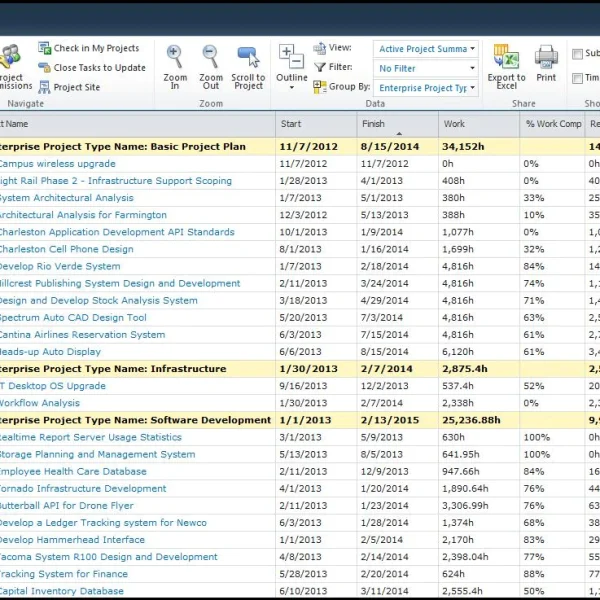Open Develop a Ledger Tracking system for Newco
600x600 pixels.
point(103,523)
